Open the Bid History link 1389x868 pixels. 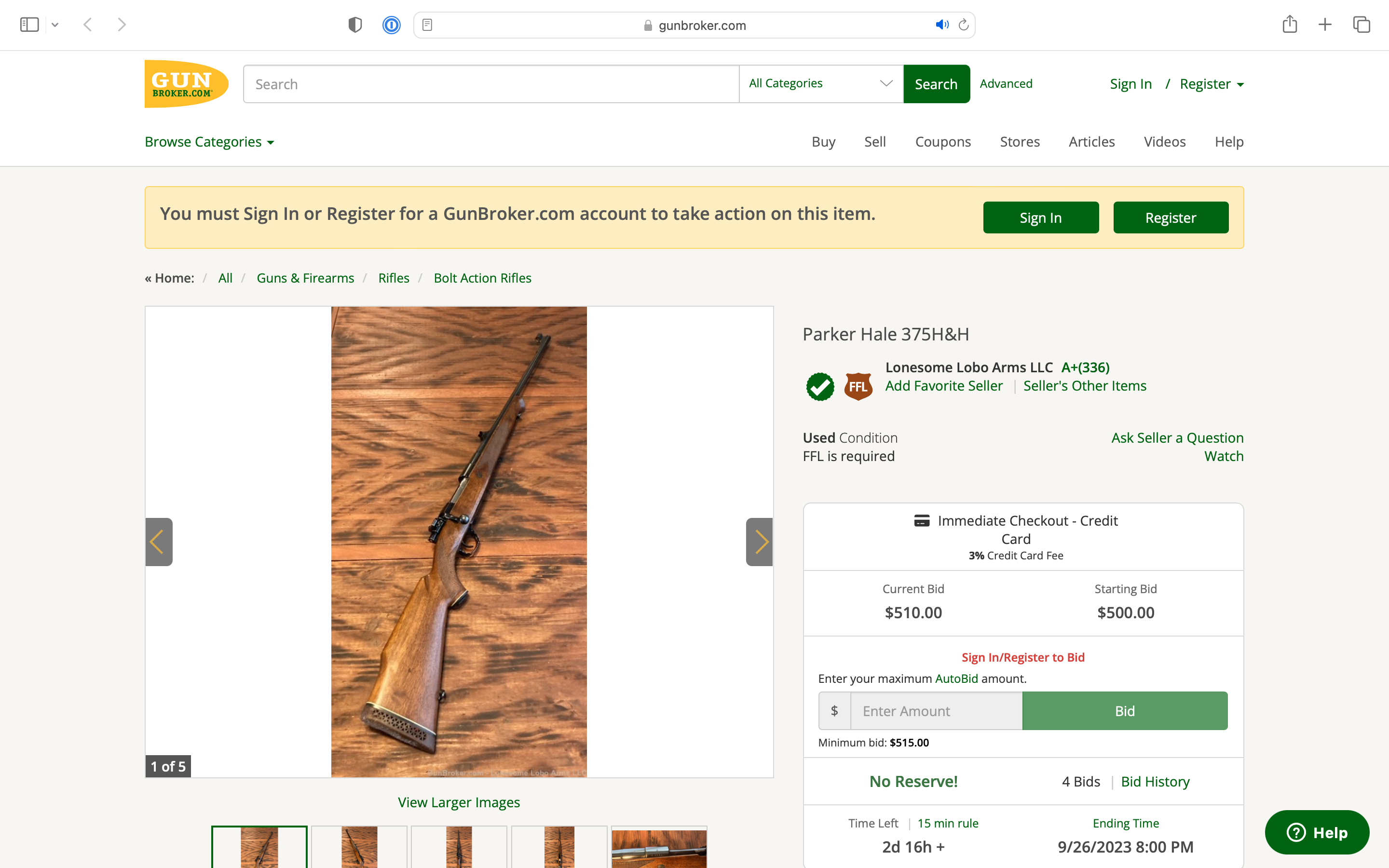(x=1156, y=781)
